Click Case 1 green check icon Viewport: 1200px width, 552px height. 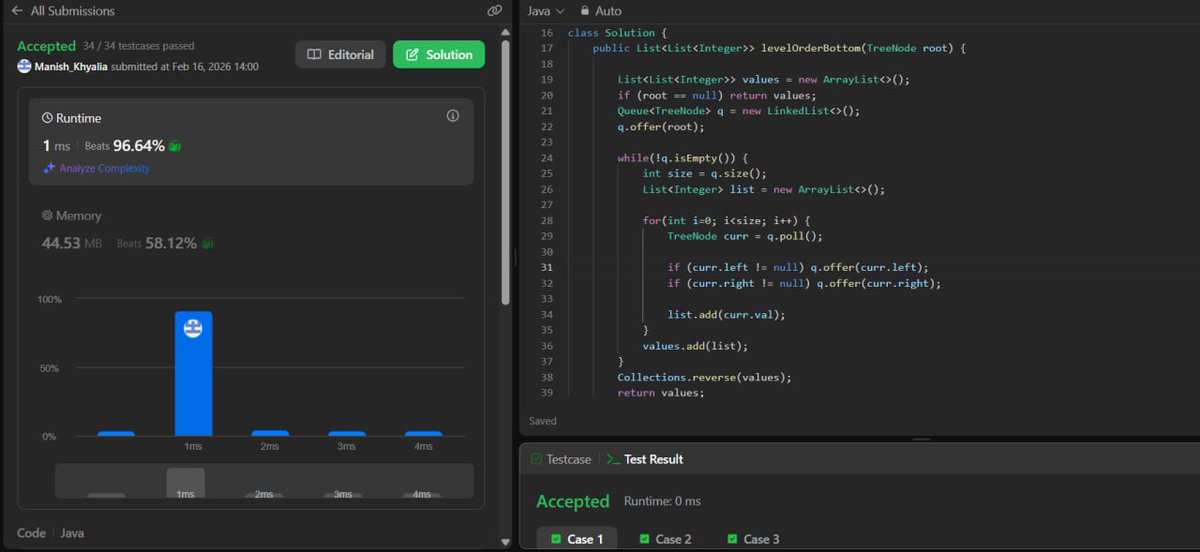(556, 539)
